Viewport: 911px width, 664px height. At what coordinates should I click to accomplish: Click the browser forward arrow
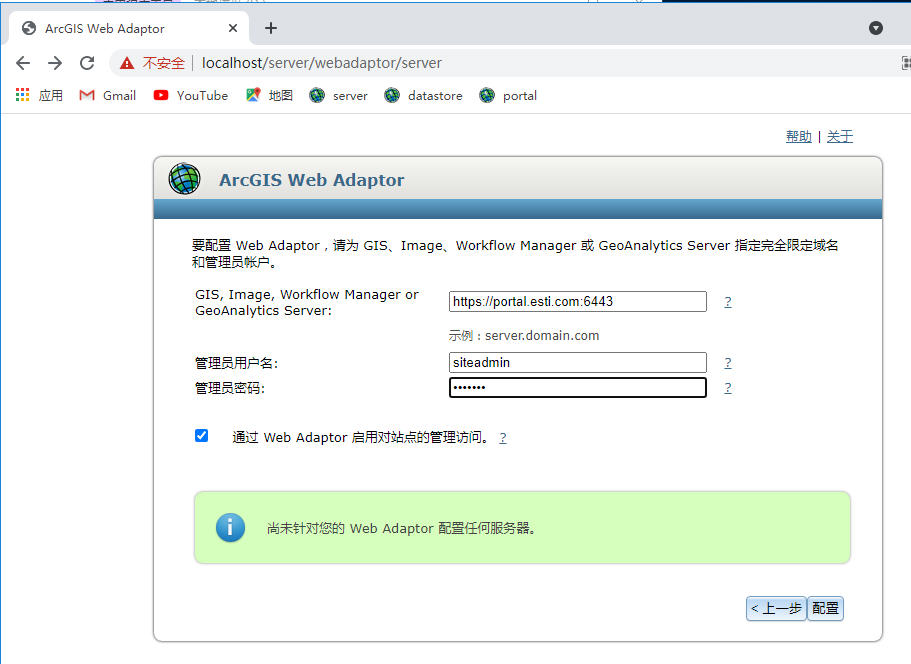(x=55, y=63)
